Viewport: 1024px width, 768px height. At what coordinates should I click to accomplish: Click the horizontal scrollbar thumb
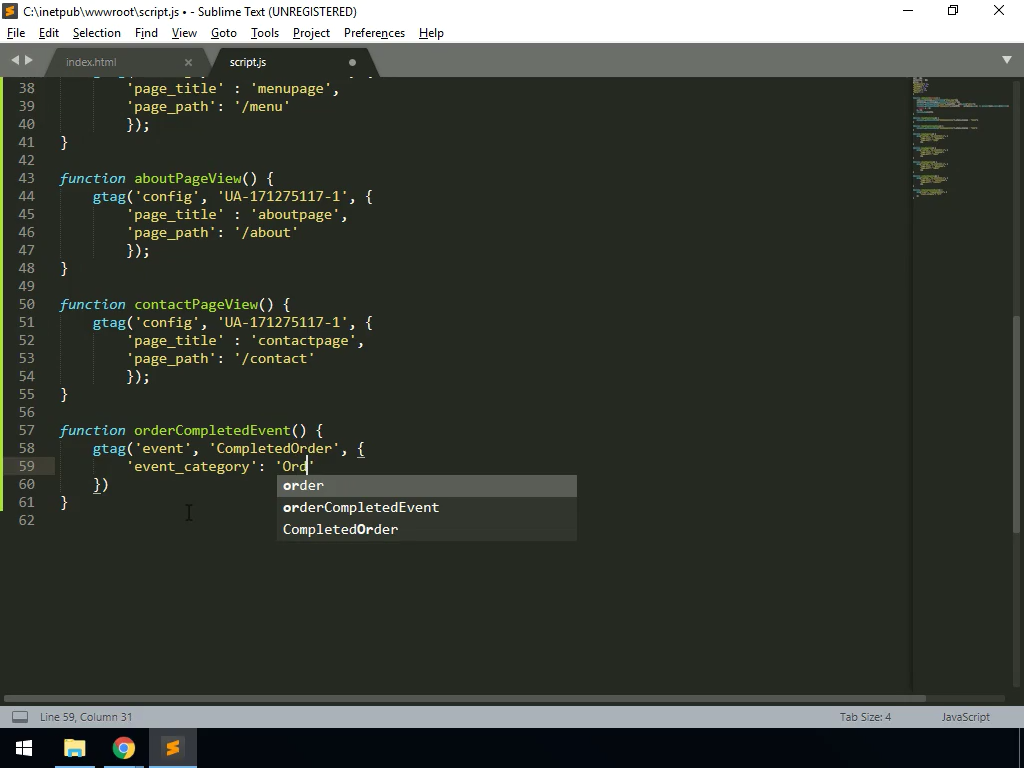click(x=465, y=698)
